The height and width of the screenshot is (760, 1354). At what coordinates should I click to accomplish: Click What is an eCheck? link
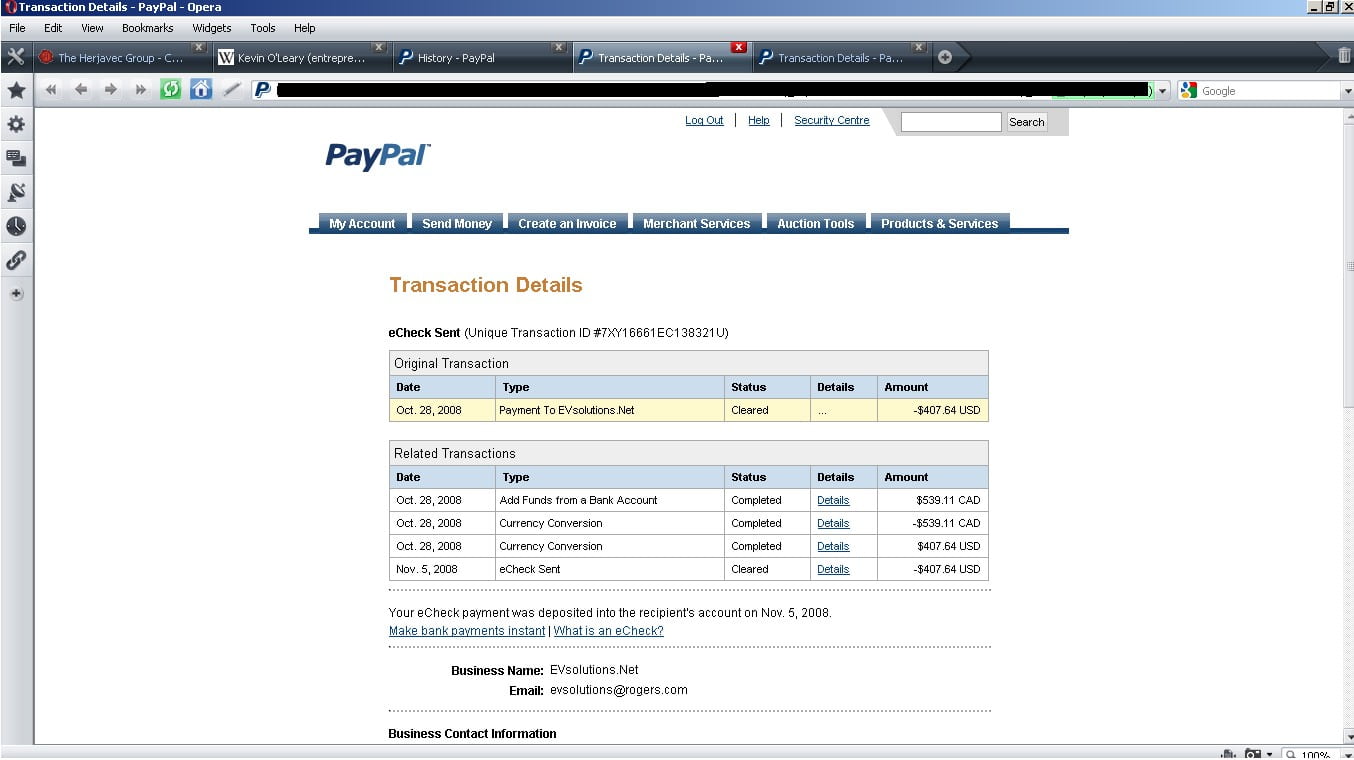[x=609, y=631]
